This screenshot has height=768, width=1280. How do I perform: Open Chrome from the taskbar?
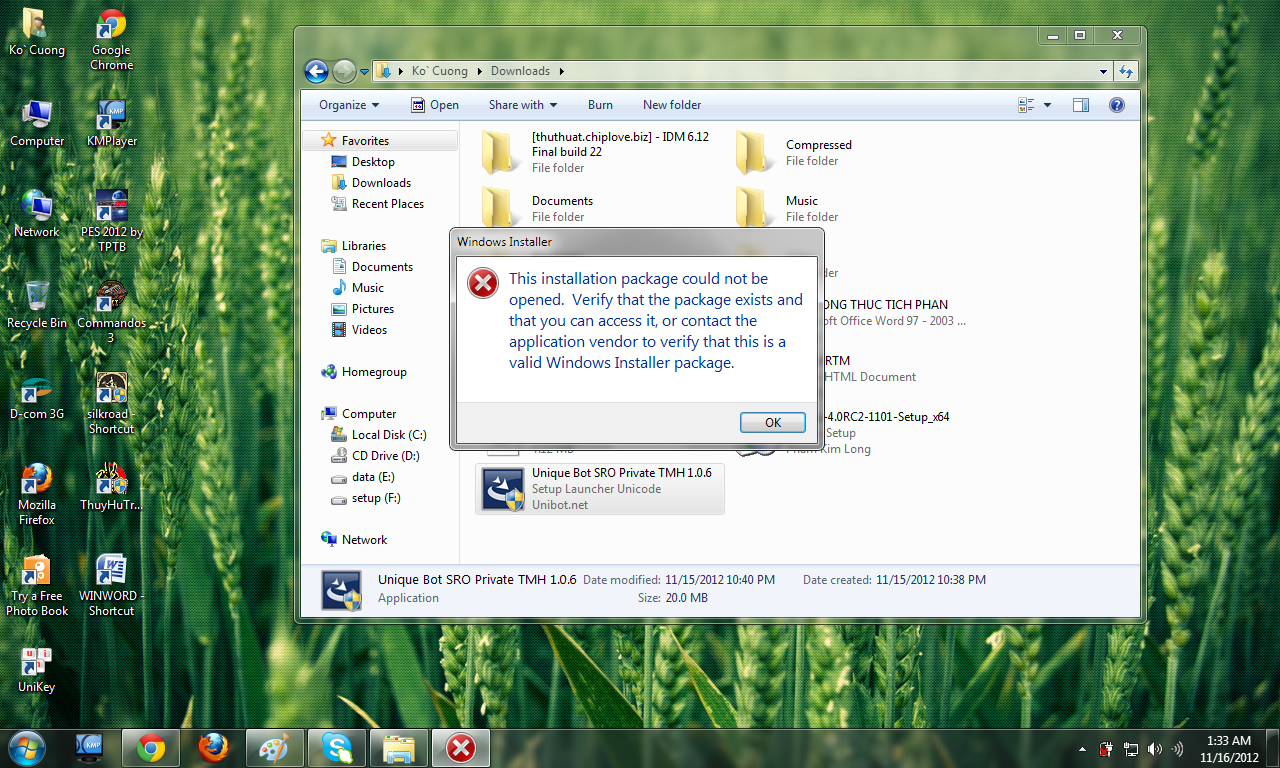(151, 748)
